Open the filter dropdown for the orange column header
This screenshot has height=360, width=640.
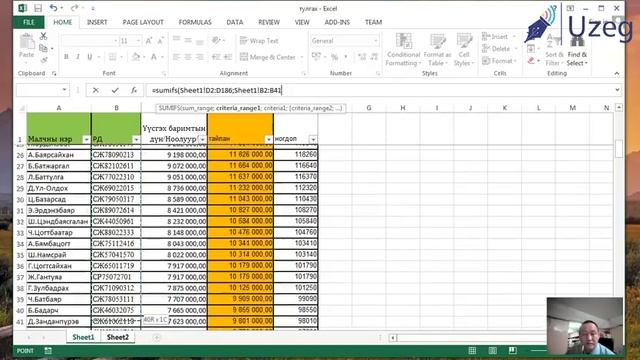pyautogui.click(x=268, y=140)
